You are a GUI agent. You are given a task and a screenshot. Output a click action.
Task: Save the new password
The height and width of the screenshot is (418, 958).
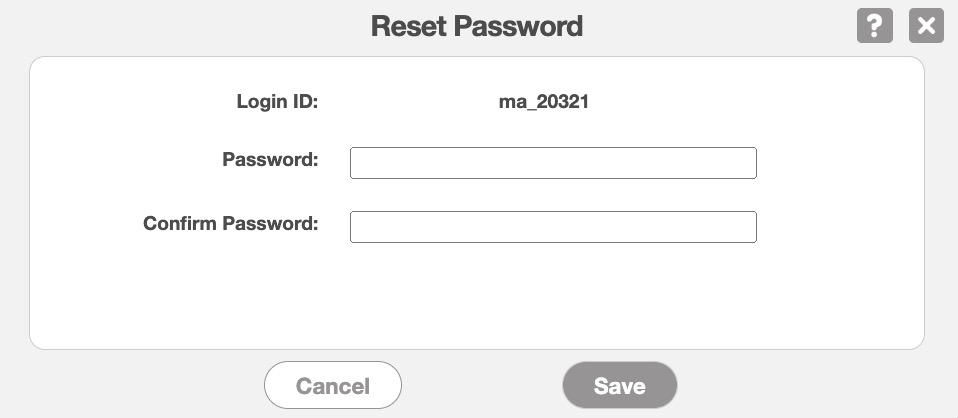(x=620, y=386)
